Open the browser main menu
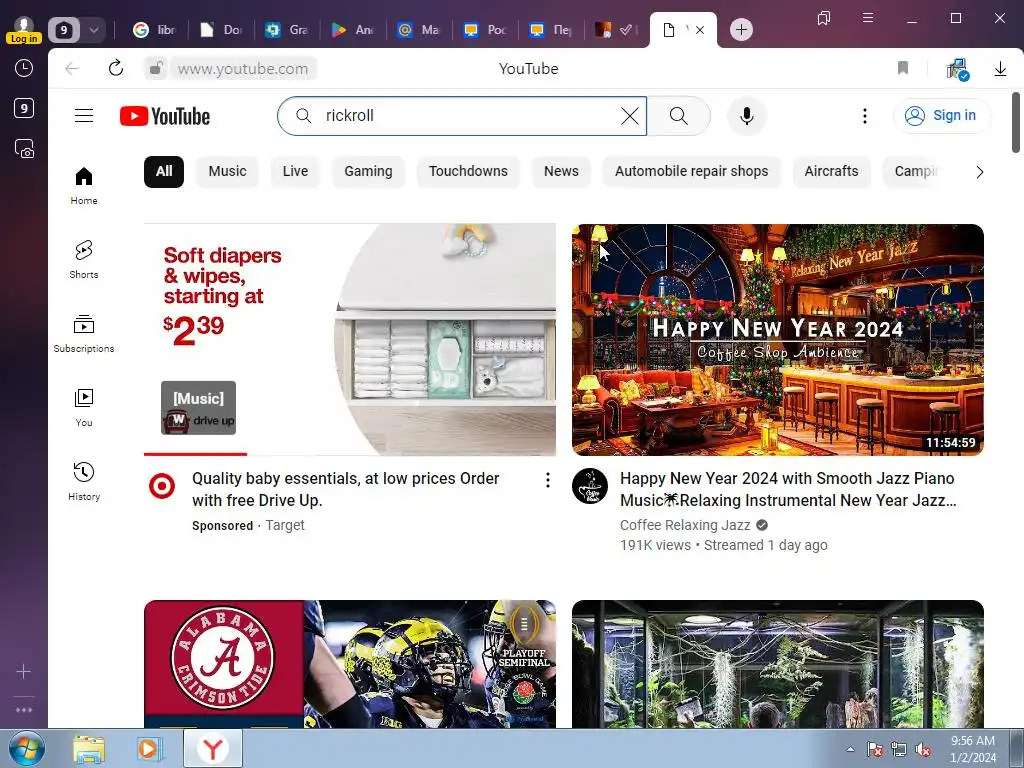Screen dimensions: 1024x768 (867, 18)
